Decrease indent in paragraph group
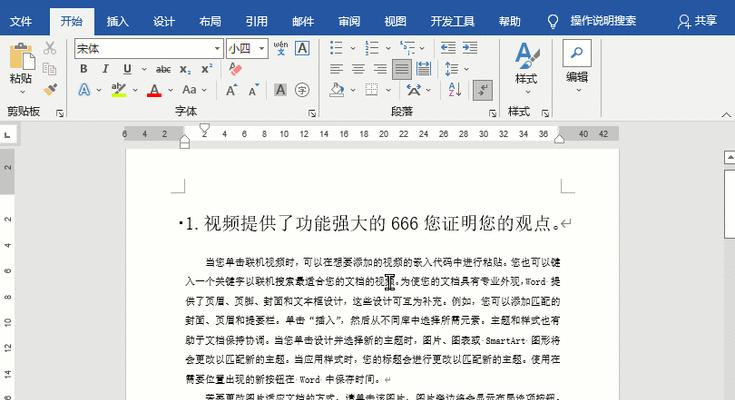The height and width of the screenshot is (400, 735). click(448, 48)
